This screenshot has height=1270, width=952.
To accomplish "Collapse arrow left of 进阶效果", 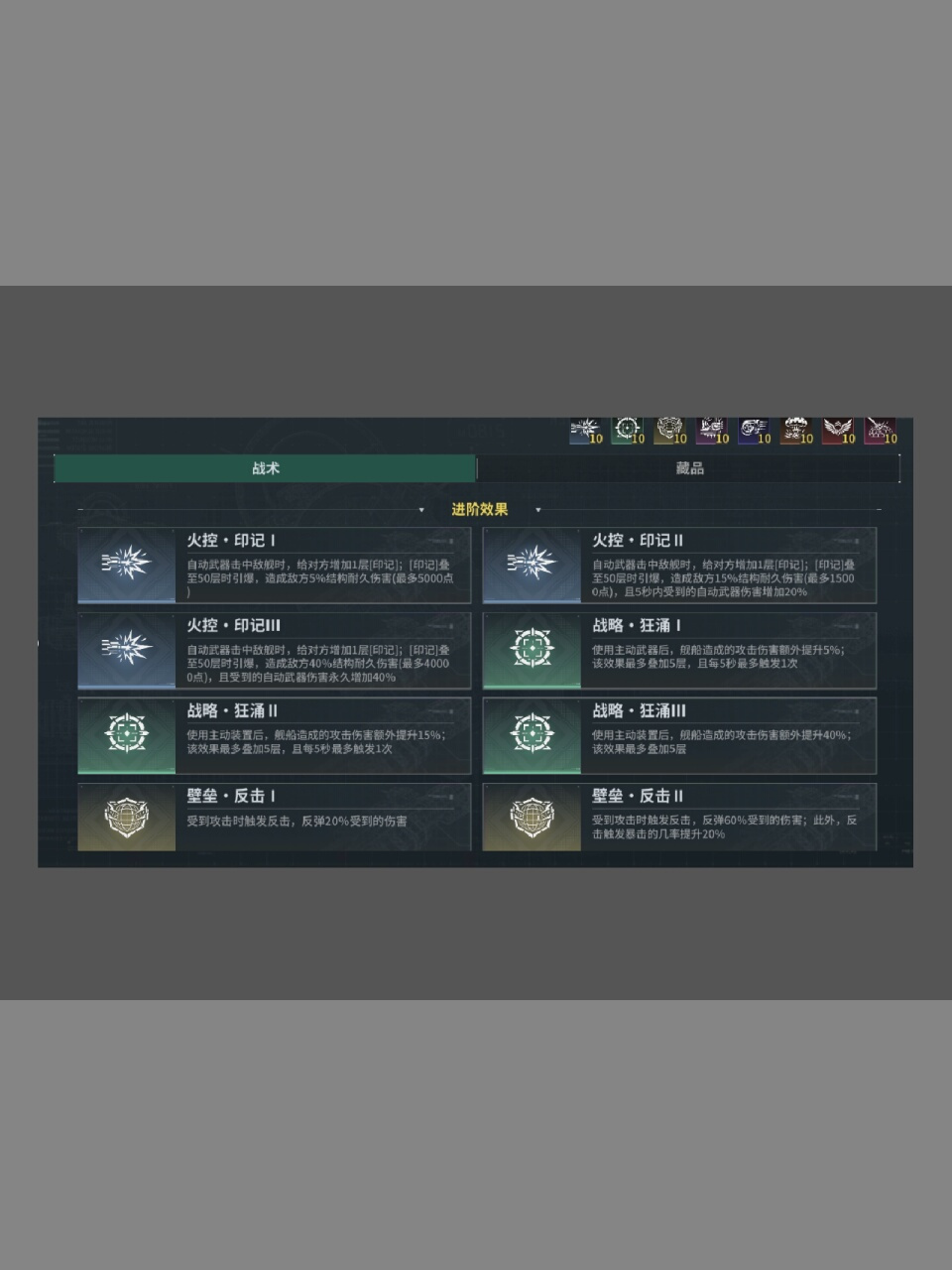I will [421, 510].
